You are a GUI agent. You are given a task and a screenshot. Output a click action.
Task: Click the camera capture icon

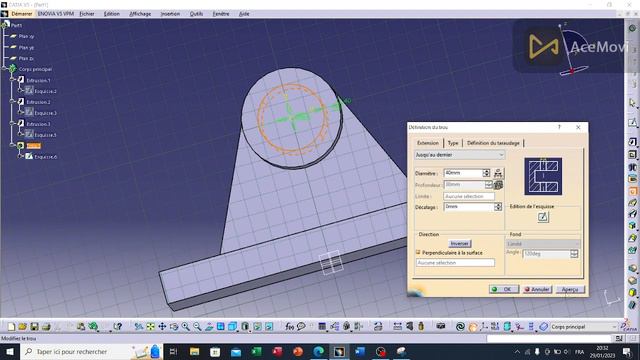(x=441, y=327)
